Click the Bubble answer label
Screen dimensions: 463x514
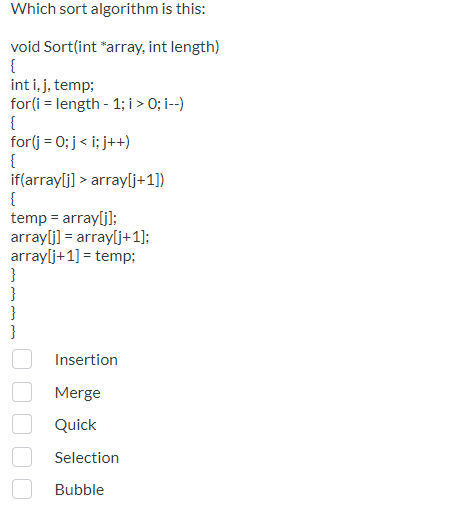click(80, 490)
